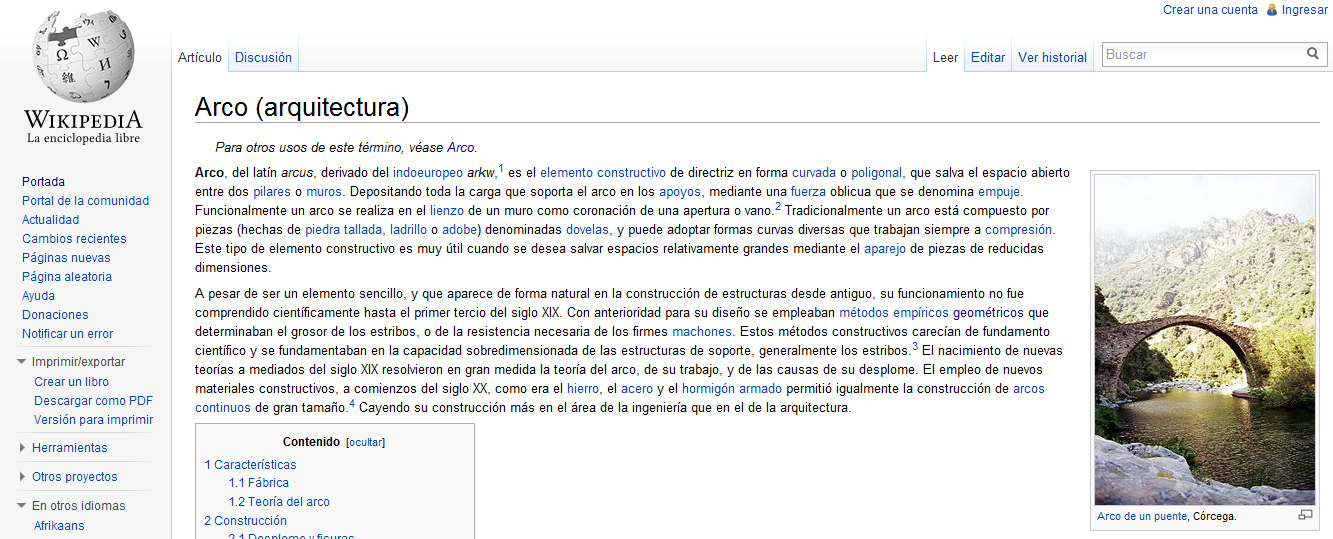This screenshot has width=1333, height=539.
Task: Click Notificar un error link
Action: 67,334
